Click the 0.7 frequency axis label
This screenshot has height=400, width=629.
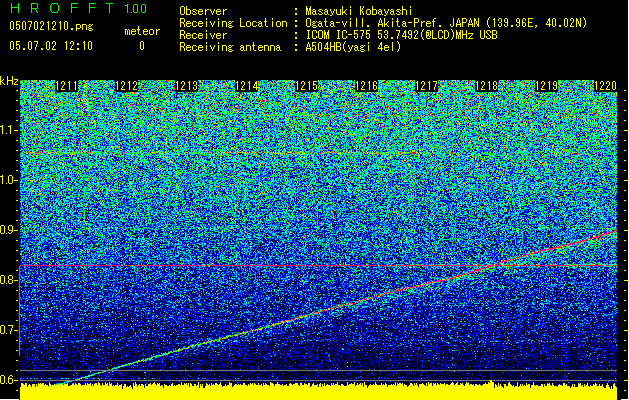[x=9, y=330]
